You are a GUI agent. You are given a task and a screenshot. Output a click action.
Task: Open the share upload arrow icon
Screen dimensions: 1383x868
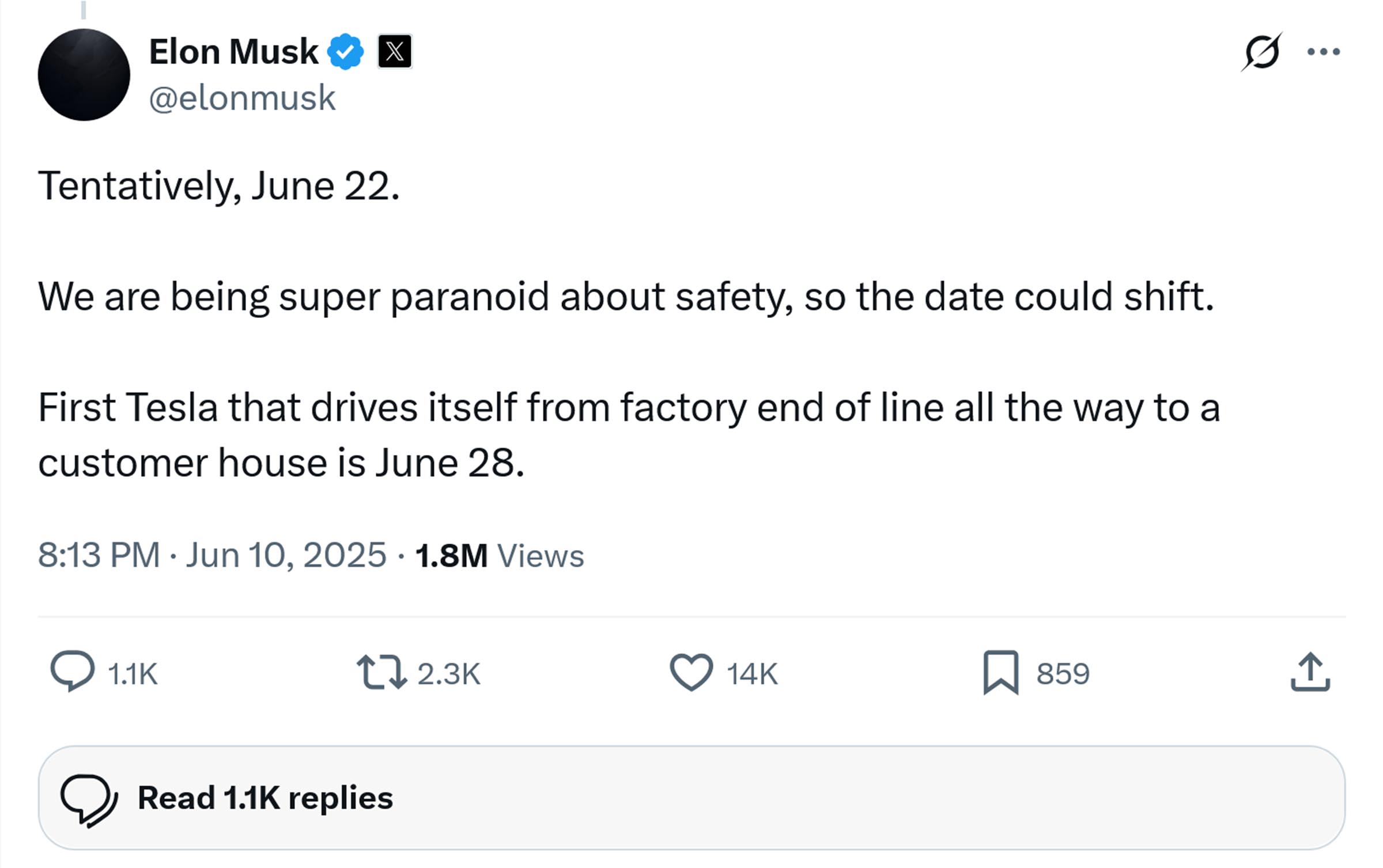coord(1310,672)
